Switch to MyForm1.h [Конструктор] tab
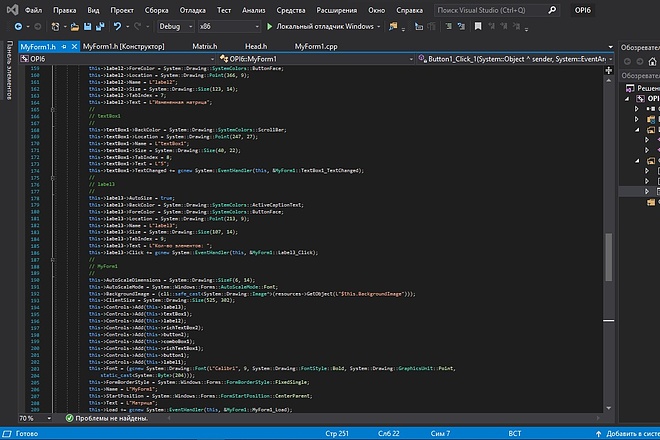 (123, 46)
